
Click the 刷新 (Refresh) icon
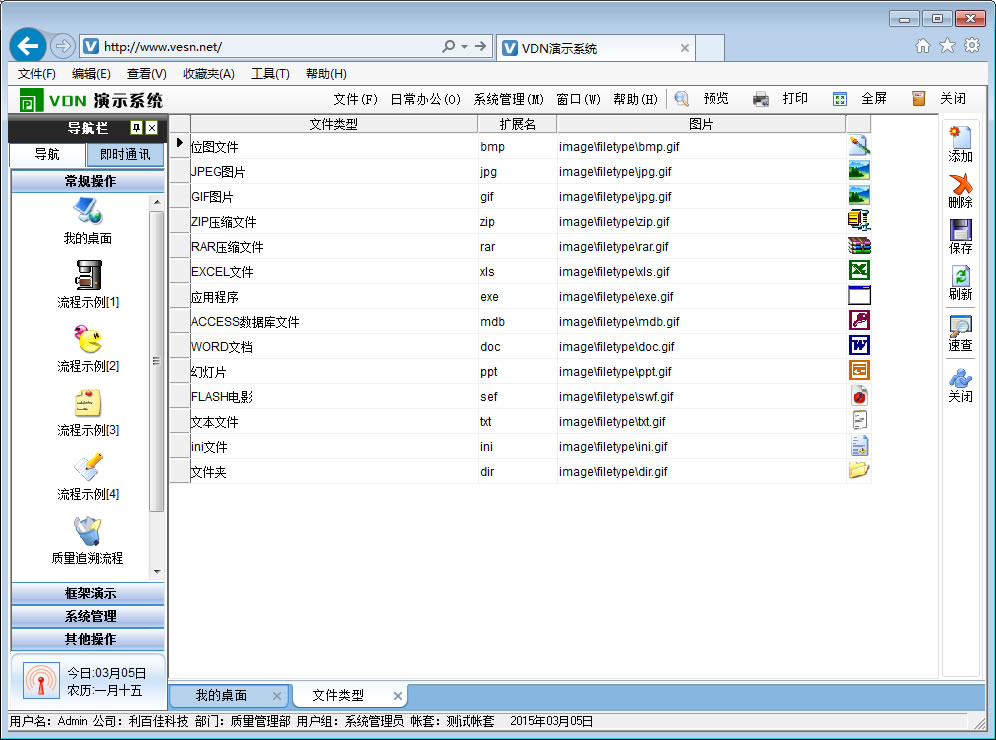coord(960,277)
